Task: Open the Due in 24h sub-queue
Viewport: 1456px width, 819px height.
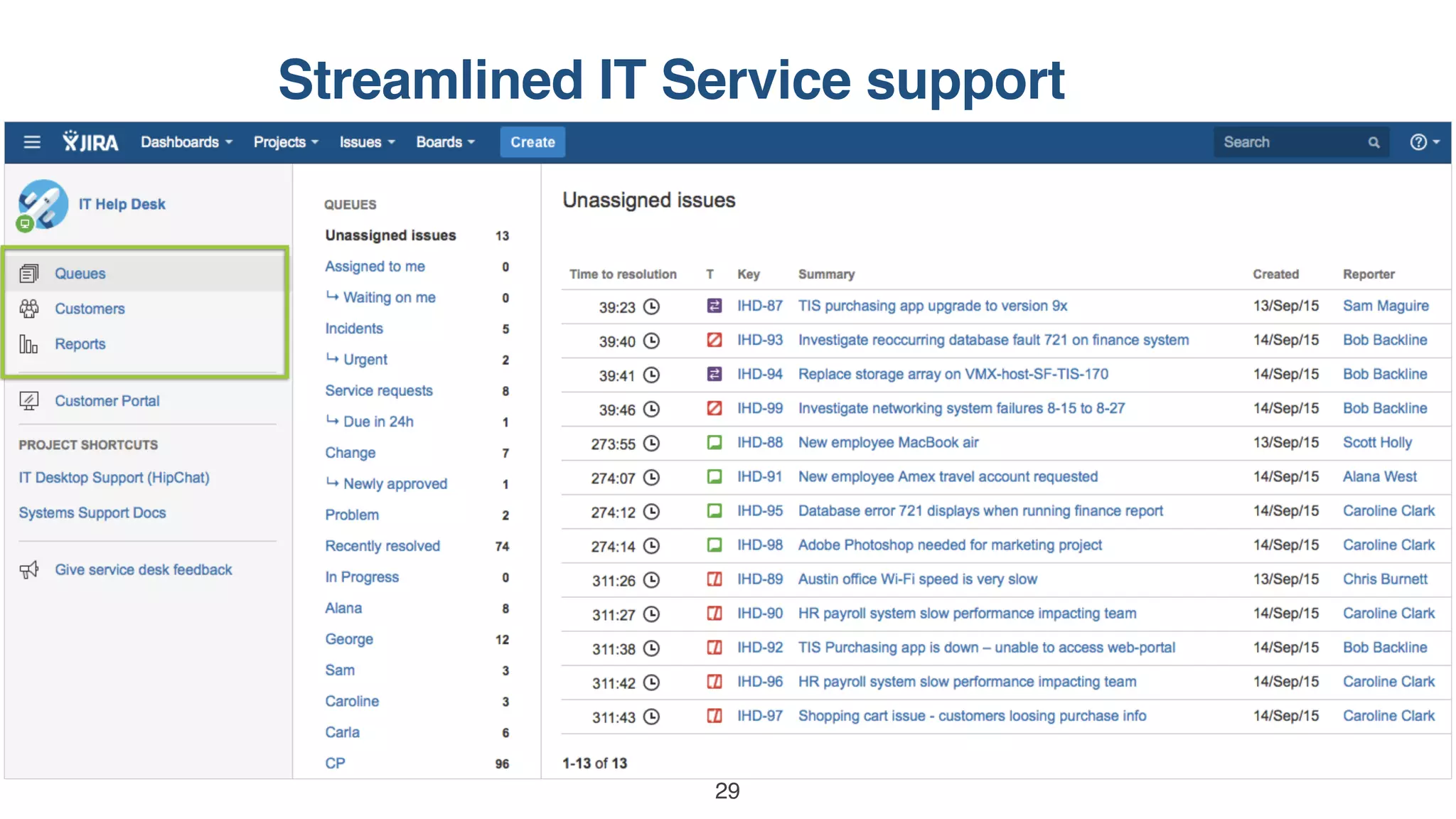Action: [x=378, y=422]
